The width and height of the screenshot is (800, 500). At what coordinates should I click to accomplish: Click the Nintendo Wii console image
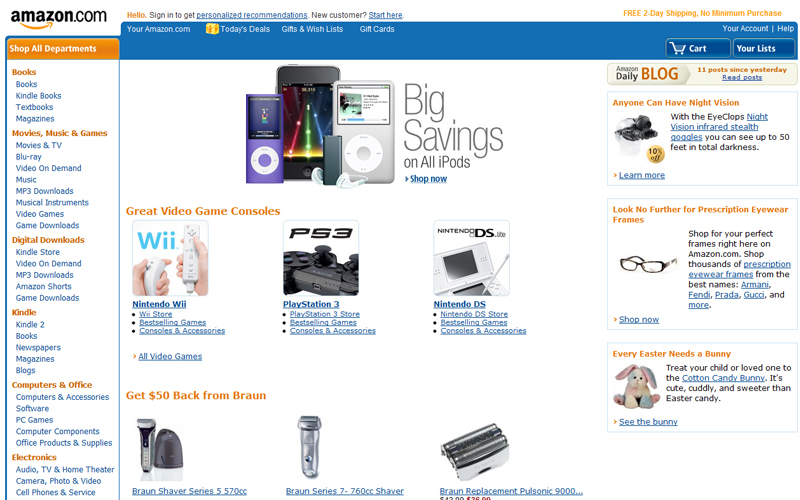point(170,258)
